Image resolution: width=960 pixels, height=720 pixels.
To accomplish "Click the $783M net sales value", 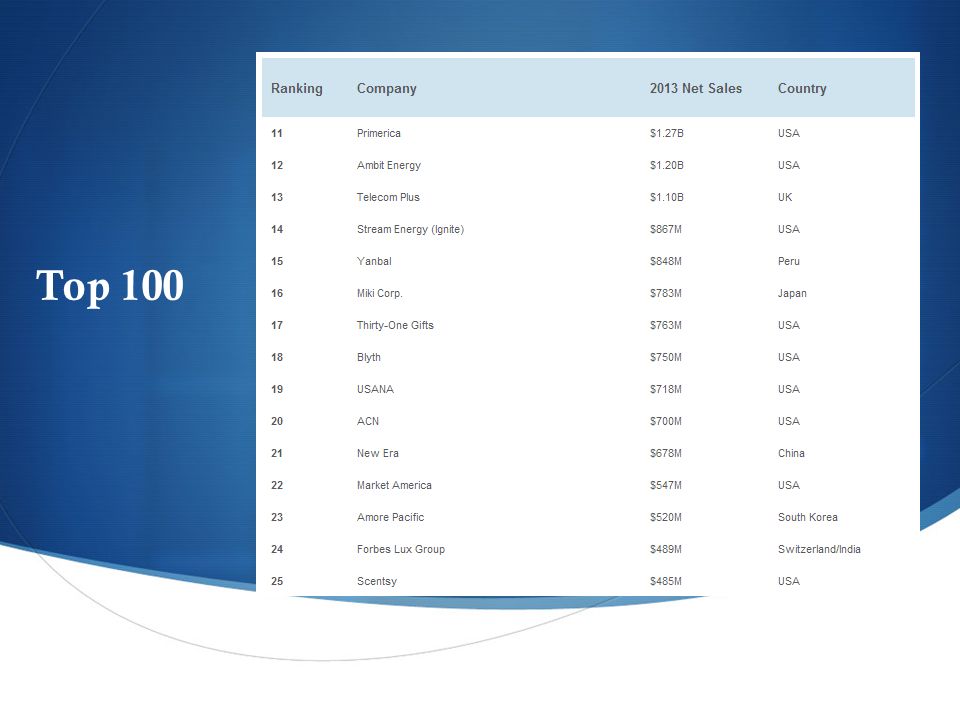I will point(666,293).
